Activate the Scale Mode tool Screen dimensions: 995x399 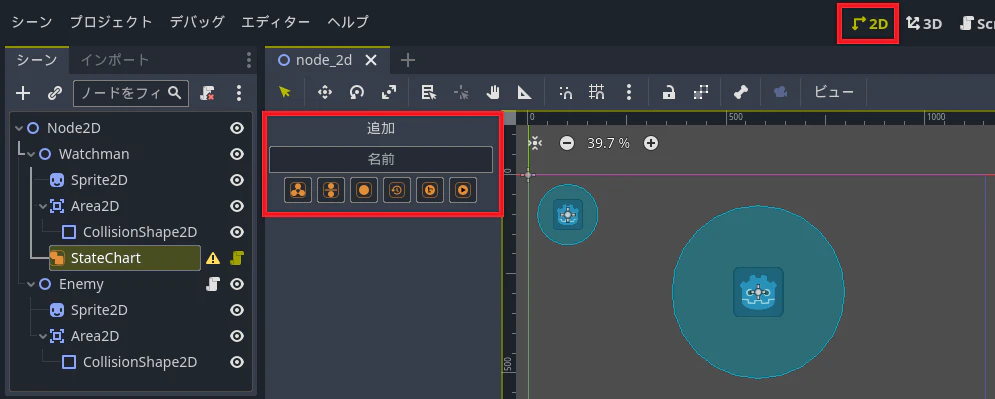388,93
